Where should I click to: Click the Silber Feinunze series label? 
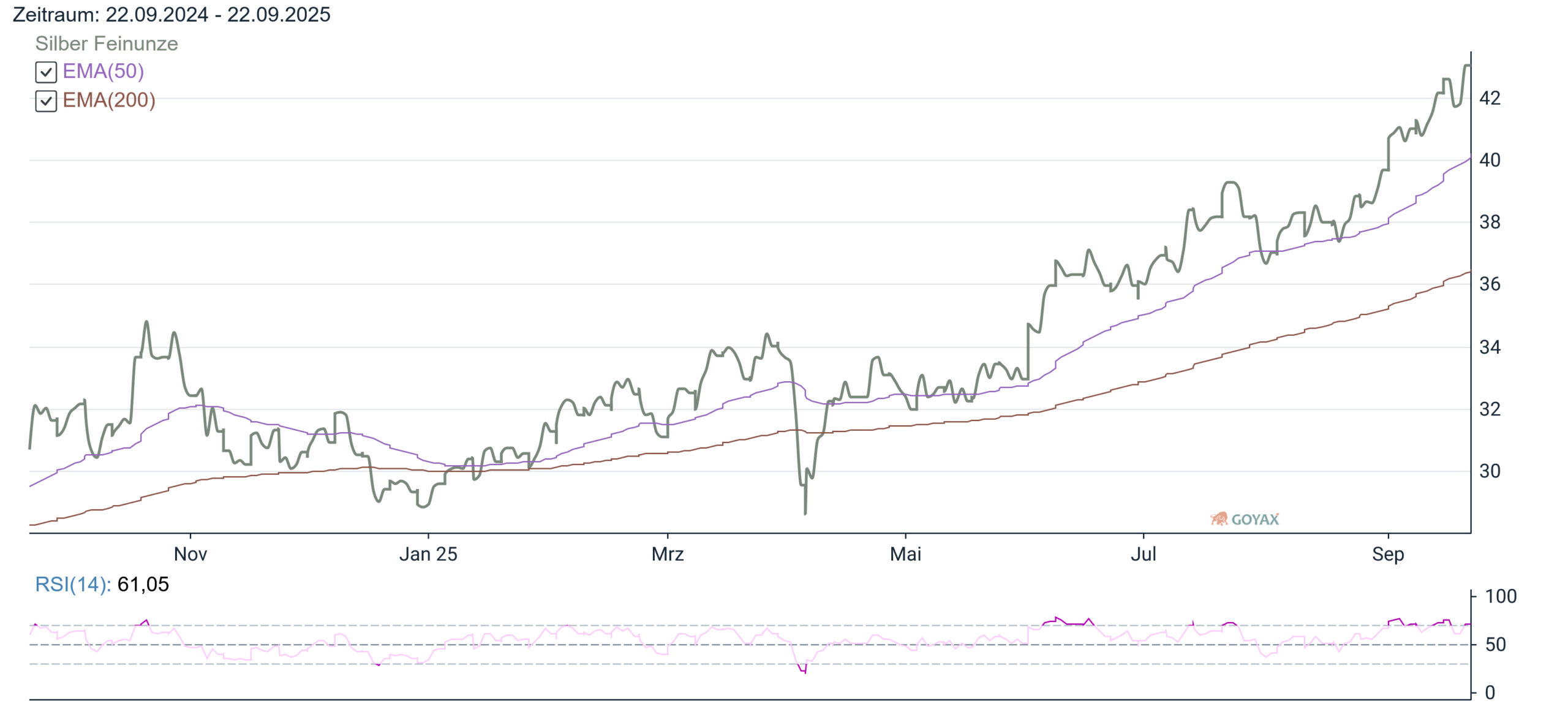point(107,44)
